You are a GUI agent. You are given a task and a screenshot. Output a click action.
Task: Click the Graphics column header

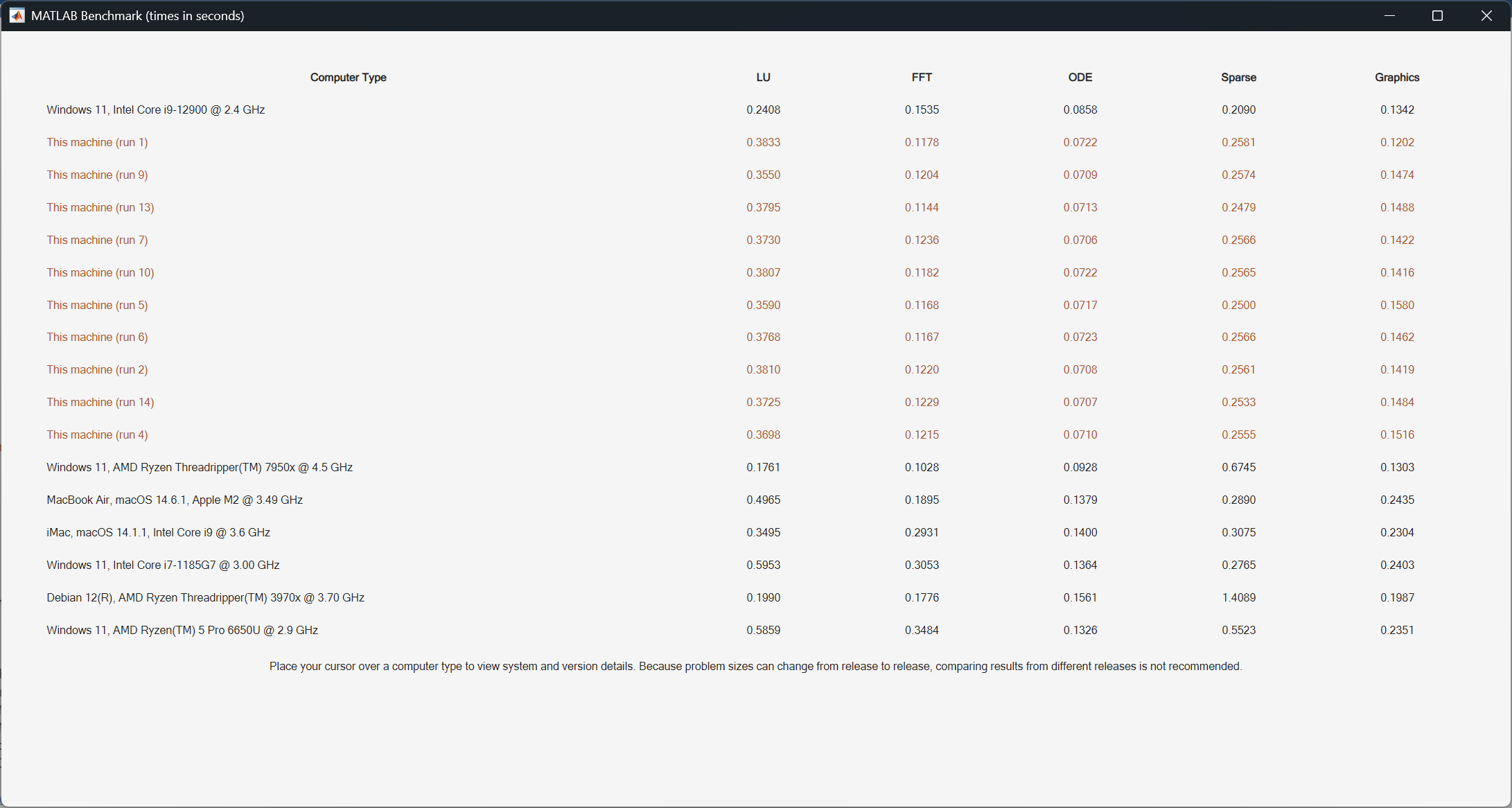click(x=1397, y=78)
